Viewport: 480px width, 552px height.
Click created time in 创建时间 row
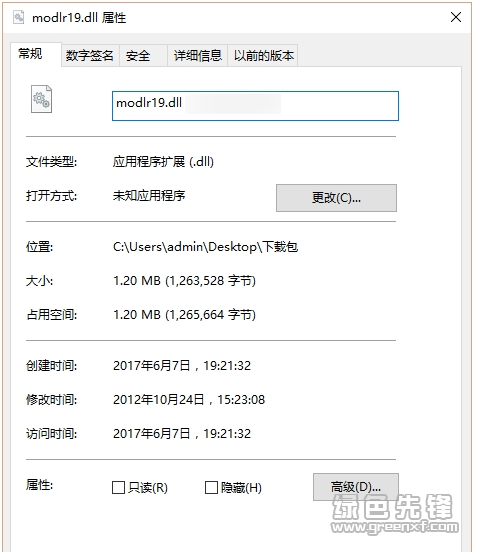point(182,365)
